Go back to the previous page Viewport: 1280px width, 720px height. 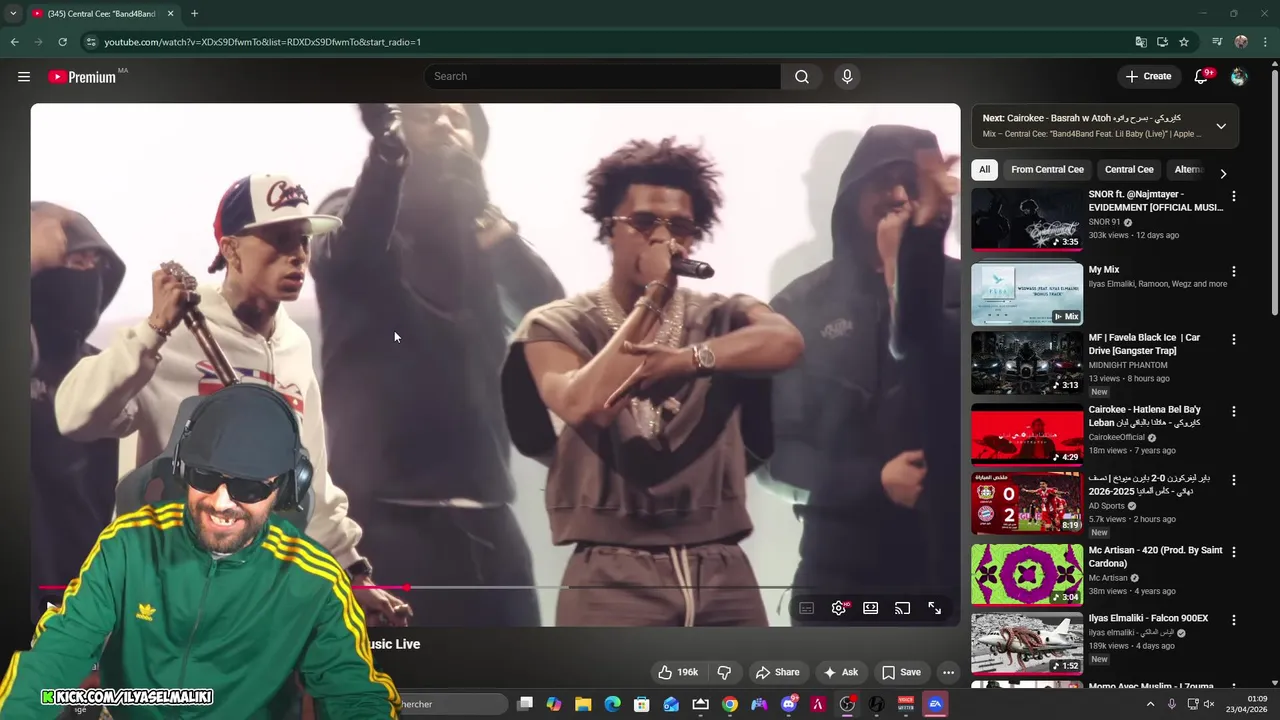pyautogui.click(x=15, y=42)
